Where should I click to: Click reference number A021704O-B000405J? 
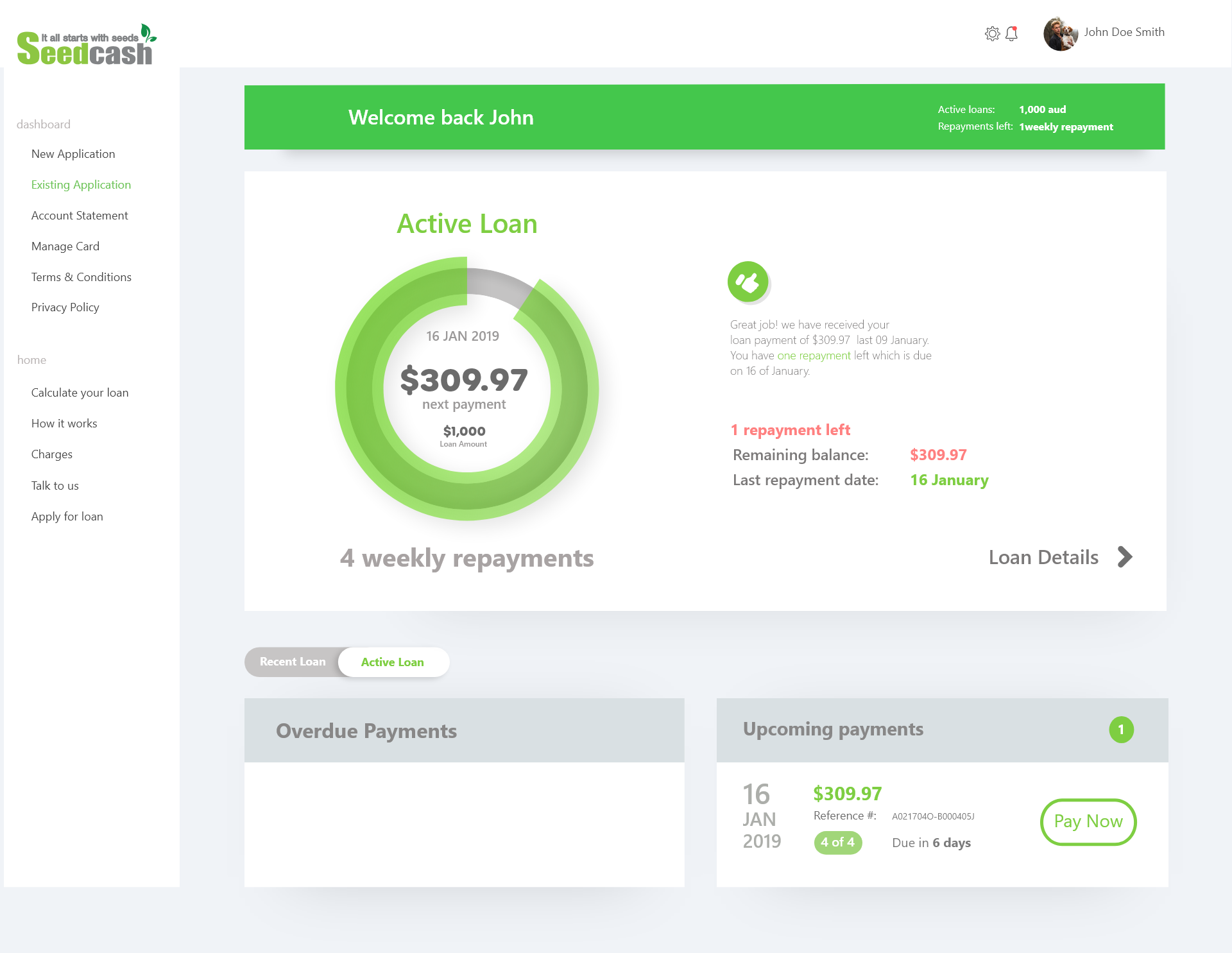pyautogui.click(x=933, y=816)
